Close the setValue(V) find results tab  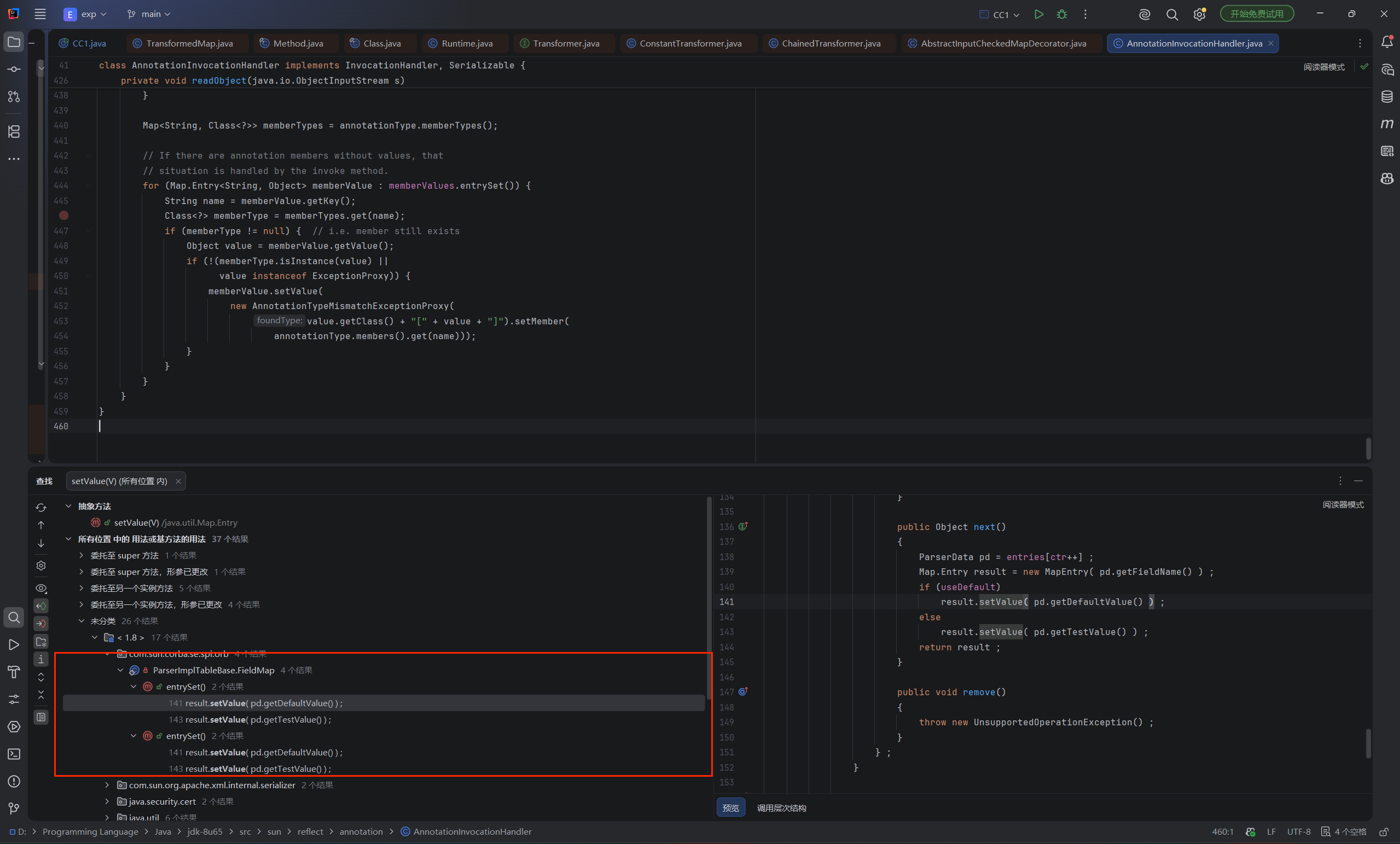178,482
